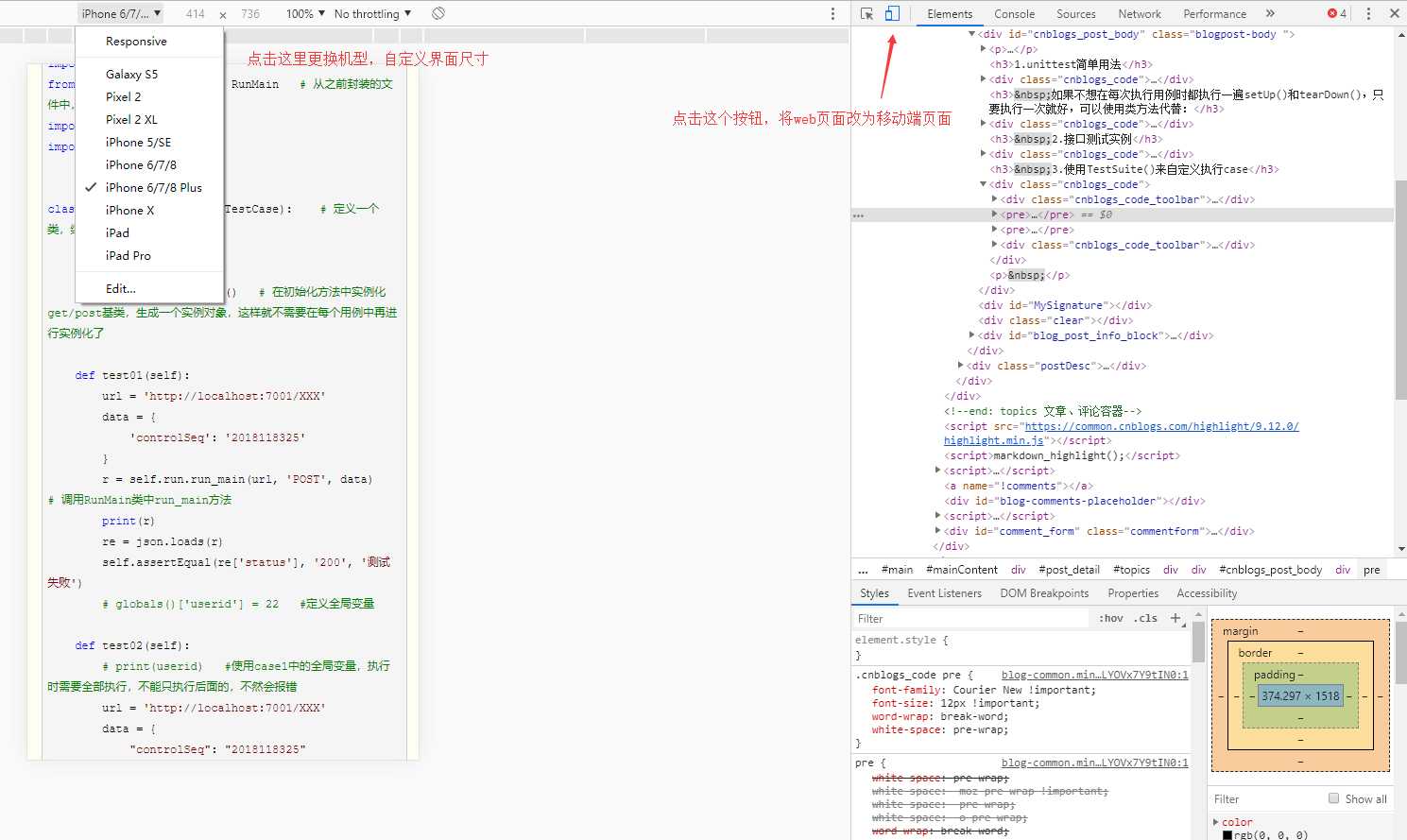
Task: Click the #topics breadcrumb
Action: [x=1131, y=570]
